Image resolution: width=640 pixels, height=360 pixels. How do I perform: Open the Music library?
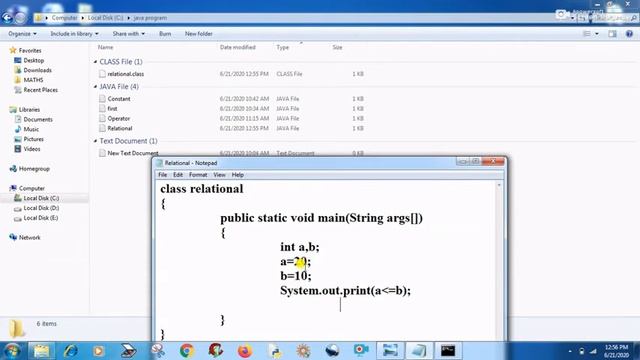[x=31, y=129]
